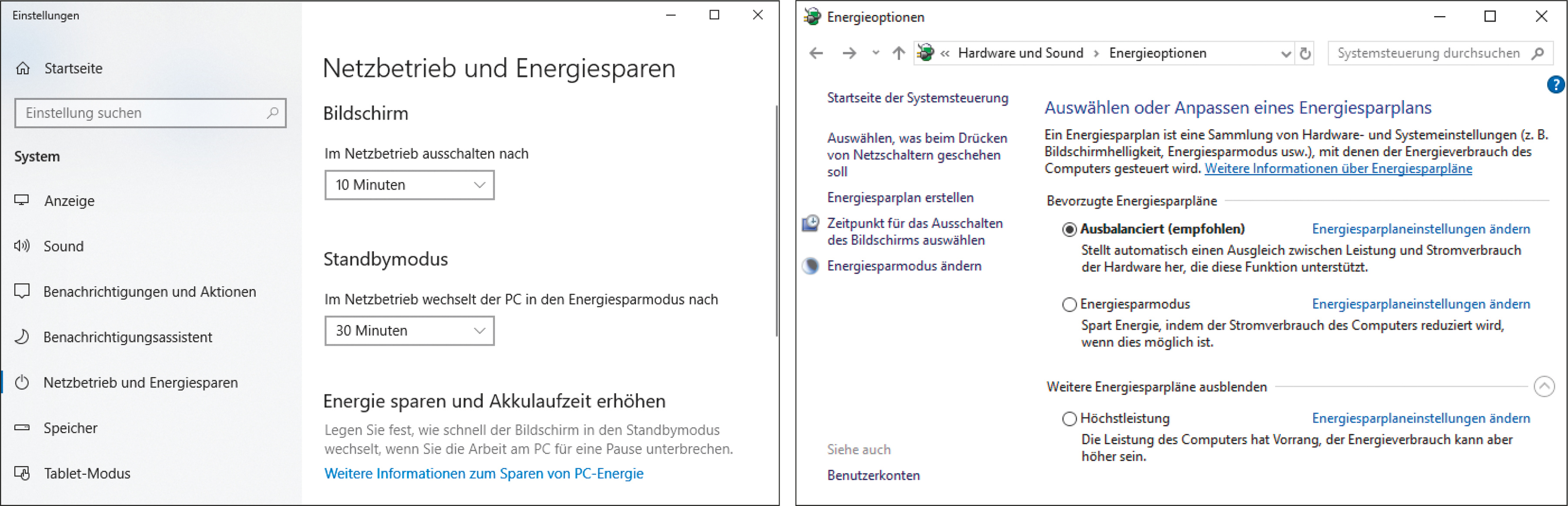Open Weitere Informationen zum Sparen von PC-Energie
Viewport: 1568px width, 506px height.
tap(483, 473)
